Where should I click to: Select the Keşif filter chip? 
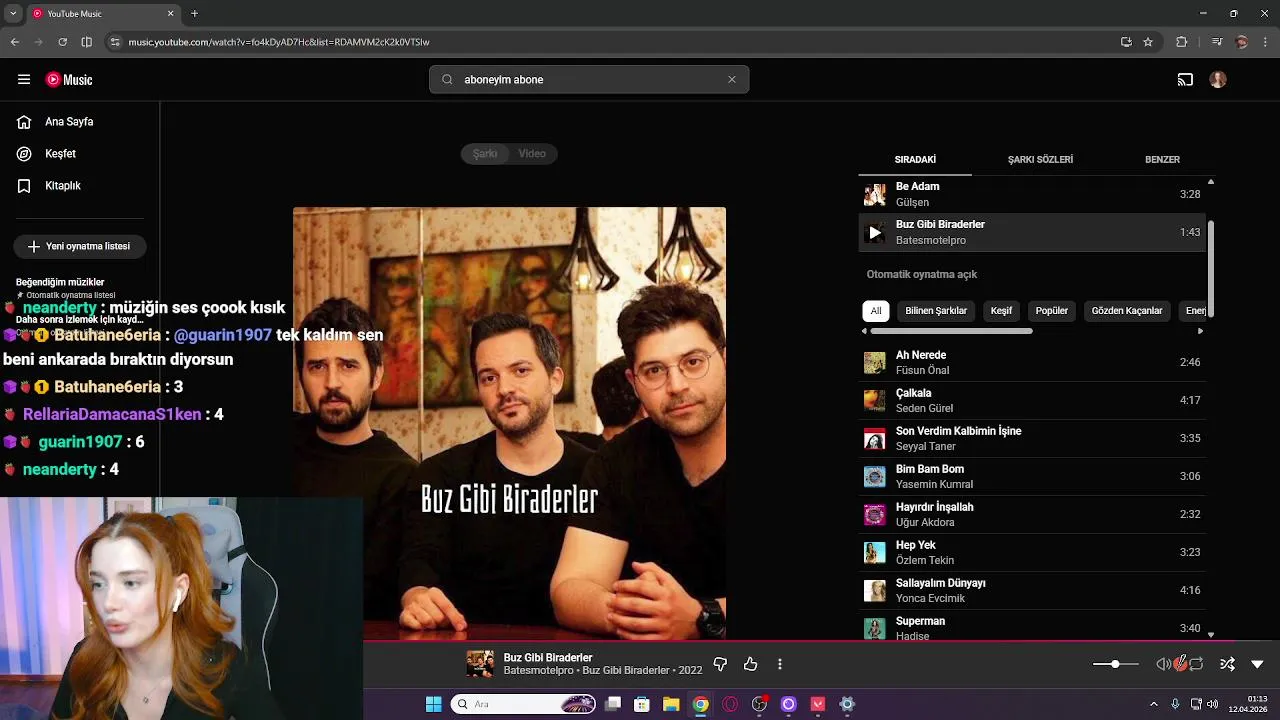(1001, 311)
